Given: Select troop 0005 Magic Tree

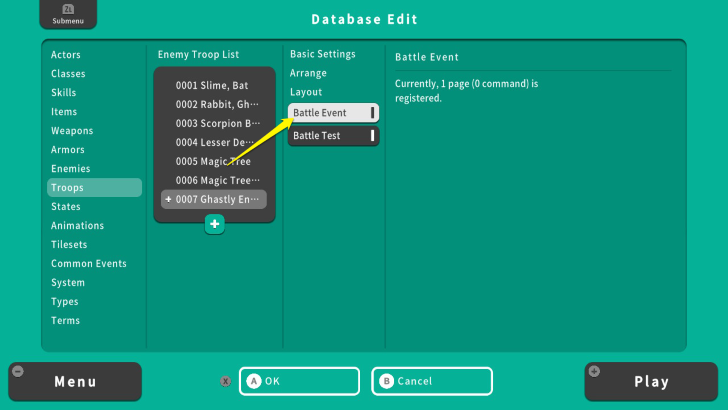Looking at the screenshot, I should (x=214, y=162).
